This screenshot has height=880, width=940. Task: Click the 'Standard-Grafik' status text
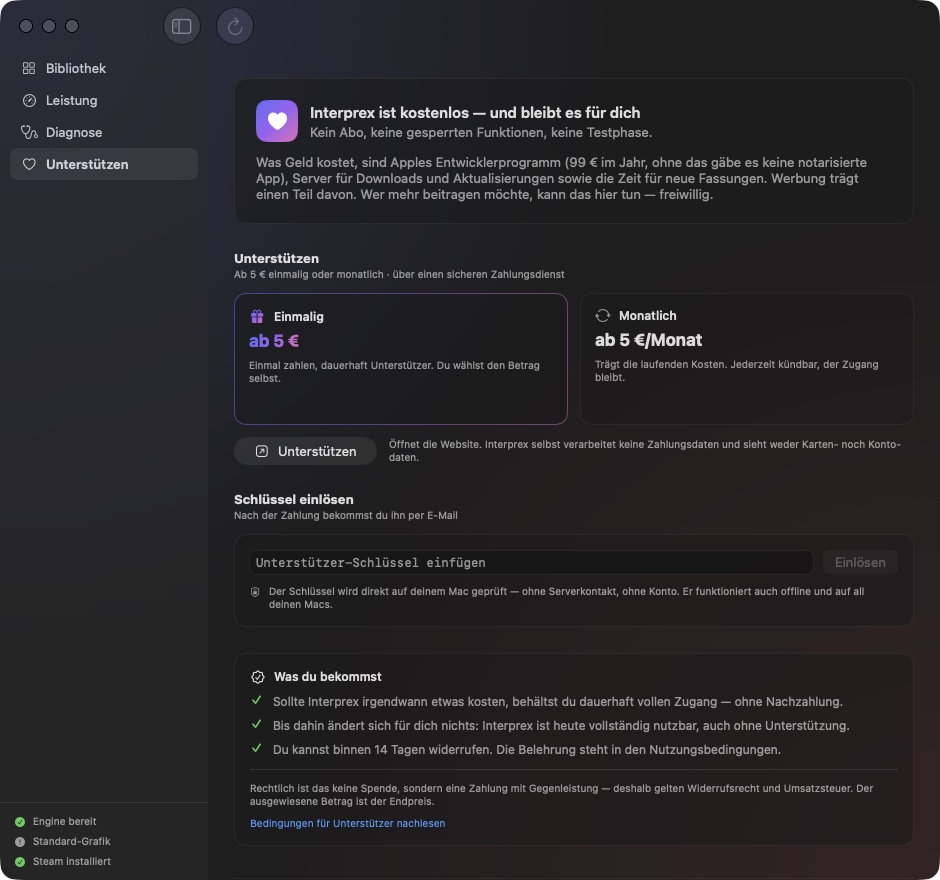tap(72, 841)
